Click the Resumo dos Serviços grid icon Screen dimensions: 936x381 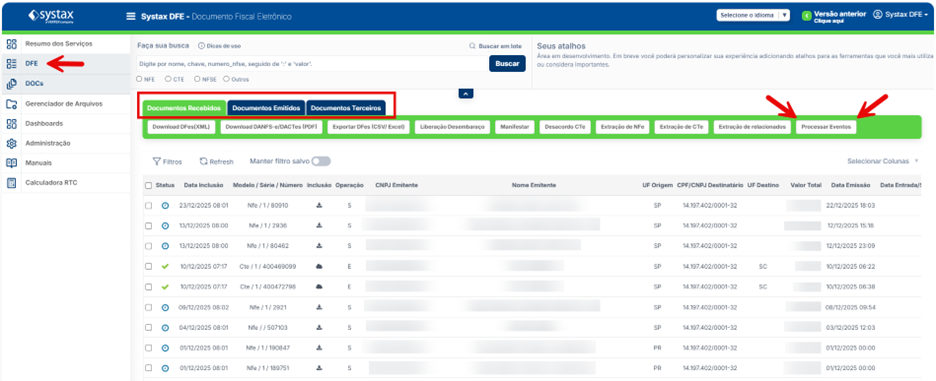click(11, 44)
